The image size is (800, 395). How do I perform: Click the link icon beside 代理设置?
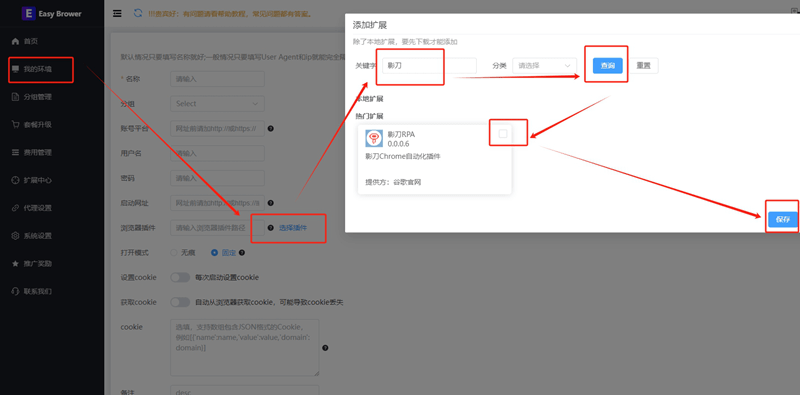(x=15, y=208)
